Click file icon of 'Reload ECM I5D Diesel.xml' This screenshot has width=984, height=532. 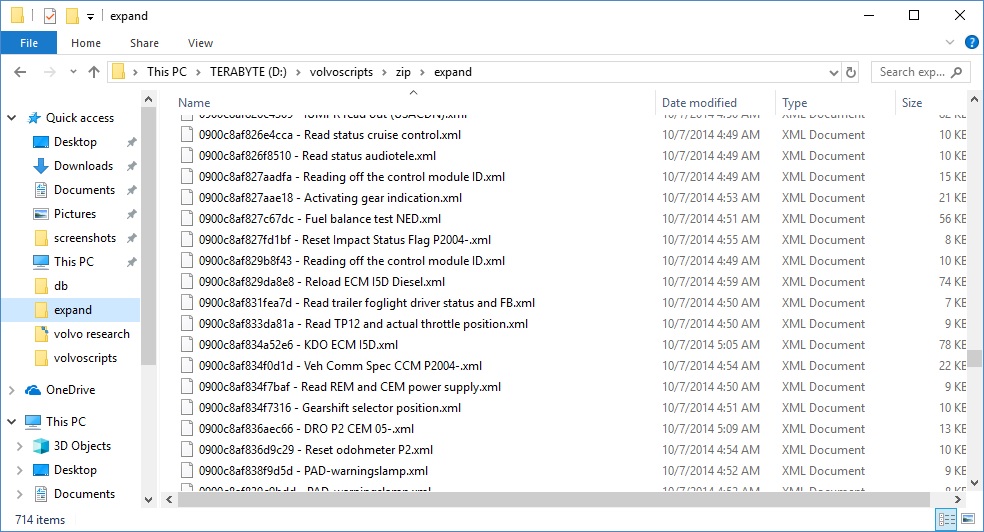pyautogui.click(x=186, y=282)
